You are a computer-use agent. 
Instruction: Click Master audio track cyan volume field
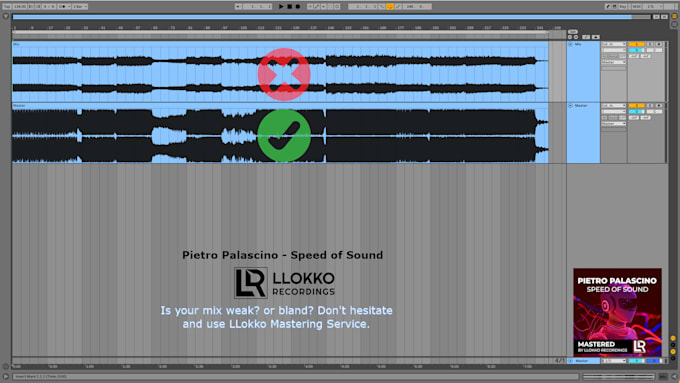636,111
